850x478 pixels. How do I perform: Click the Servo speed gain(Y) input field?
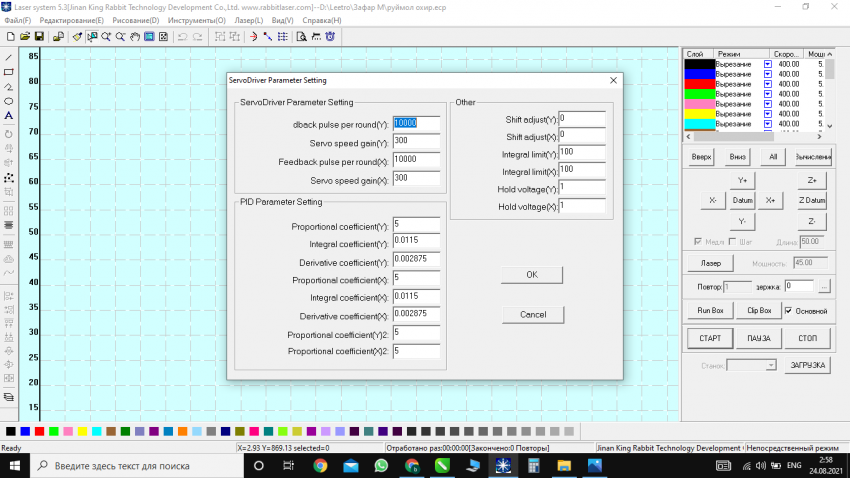tap(416, 141)
